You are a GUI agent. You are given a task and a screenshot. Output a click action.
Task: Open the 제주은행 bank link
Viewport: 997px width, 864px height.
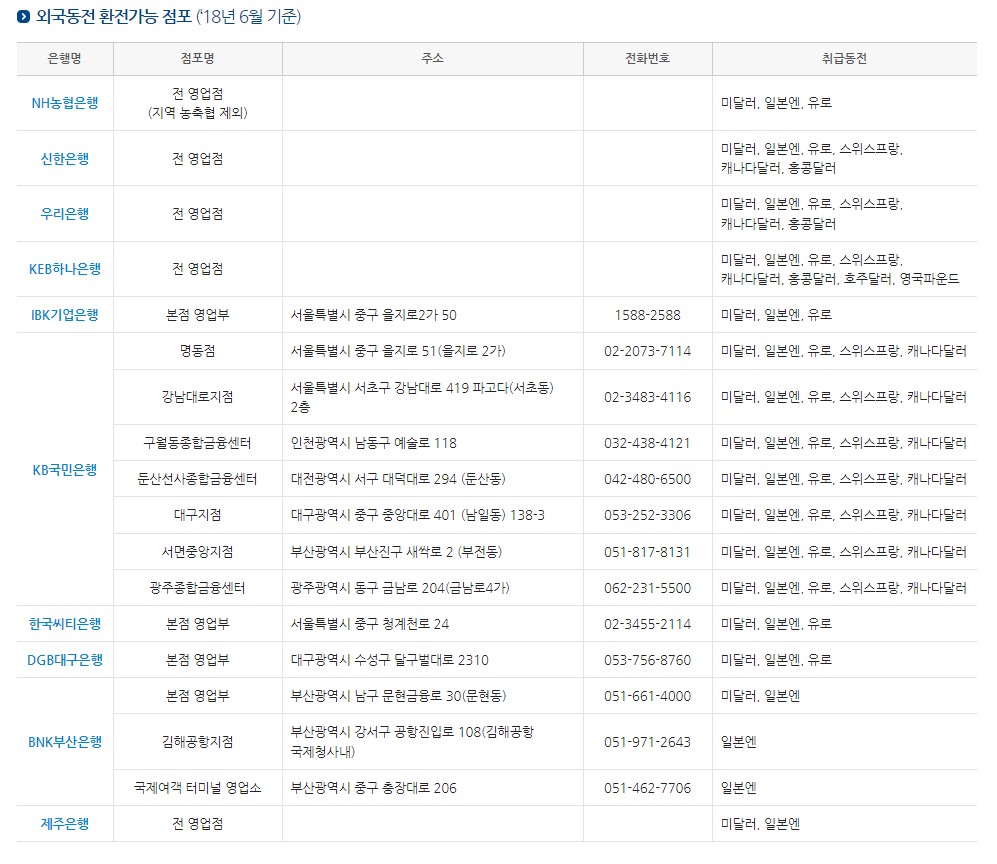65,824
